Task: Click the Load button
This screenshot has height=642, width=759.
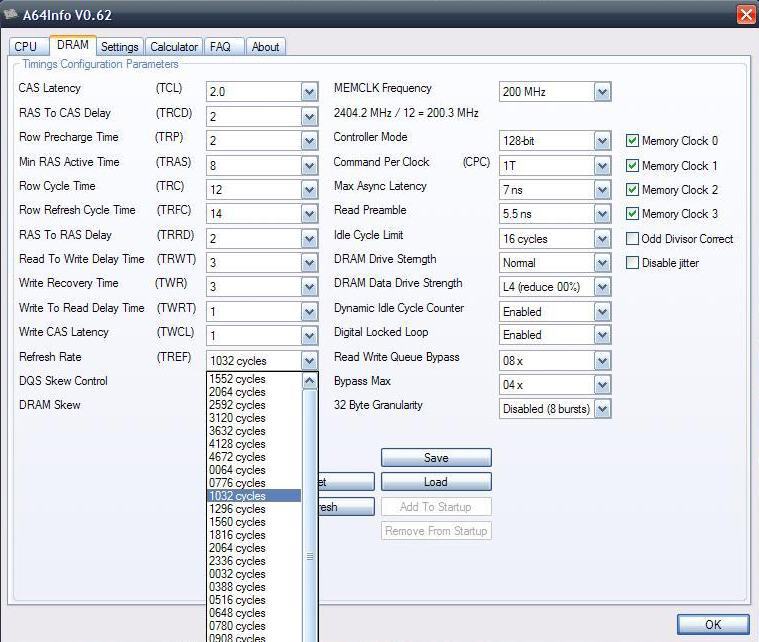Action: coord(436,482)
